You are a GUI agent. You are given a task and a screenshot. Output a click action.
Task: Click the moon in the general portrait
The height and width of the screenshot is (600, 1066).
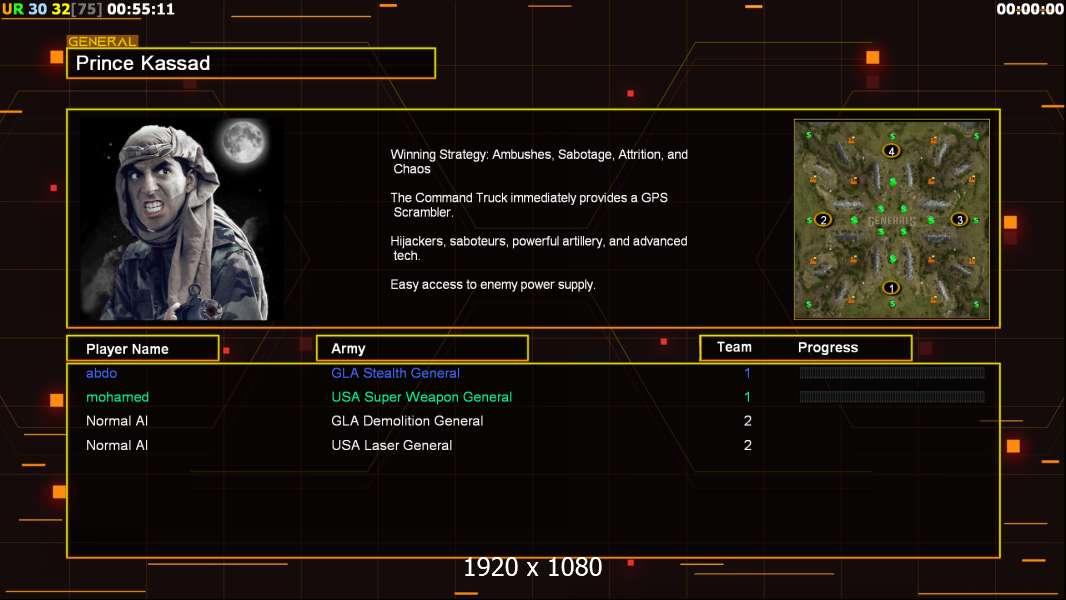(243, 142)
